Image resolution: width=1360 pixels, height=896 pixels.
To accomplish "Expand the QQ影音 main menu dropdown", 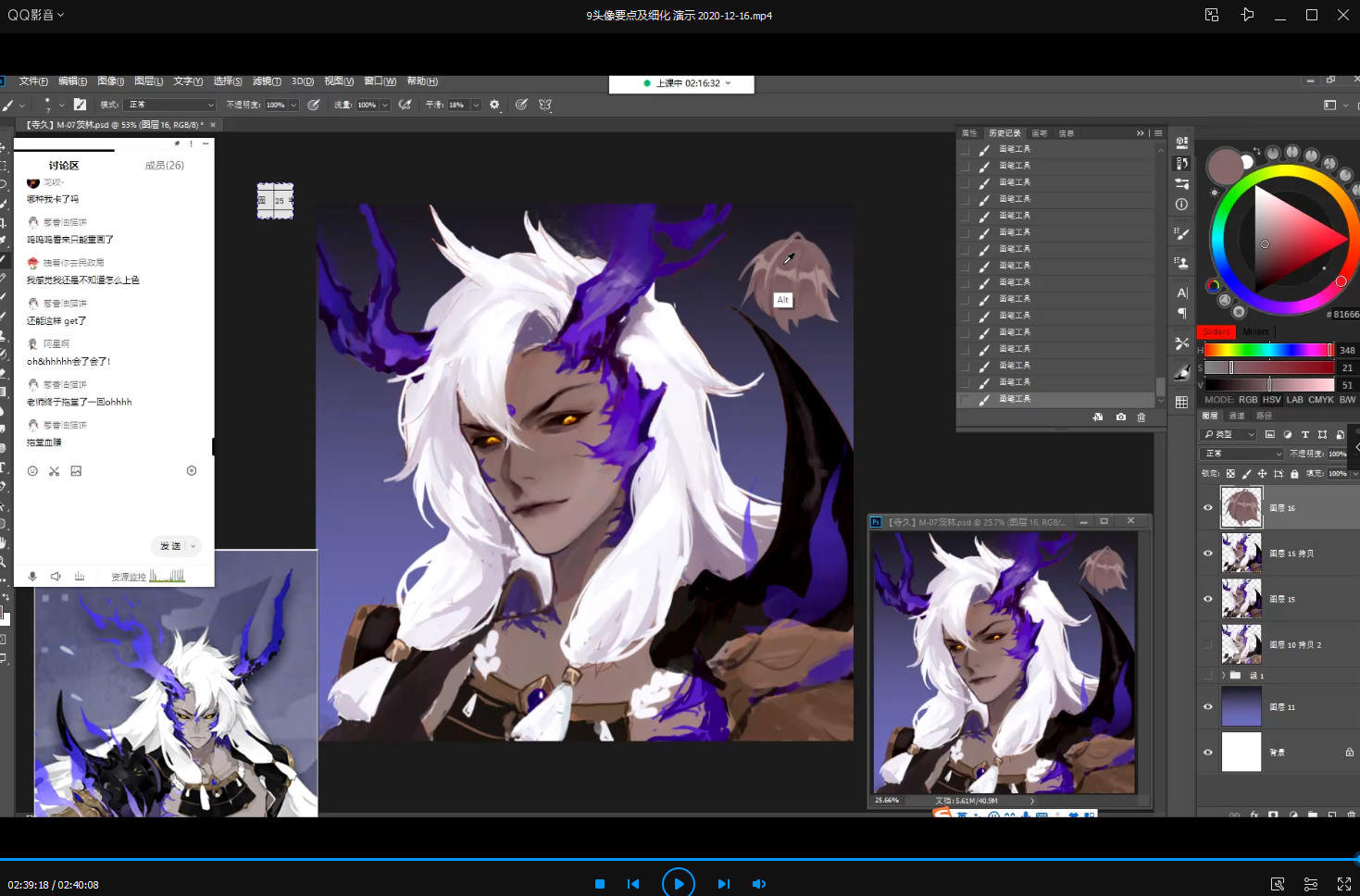I will coord(36,15).
